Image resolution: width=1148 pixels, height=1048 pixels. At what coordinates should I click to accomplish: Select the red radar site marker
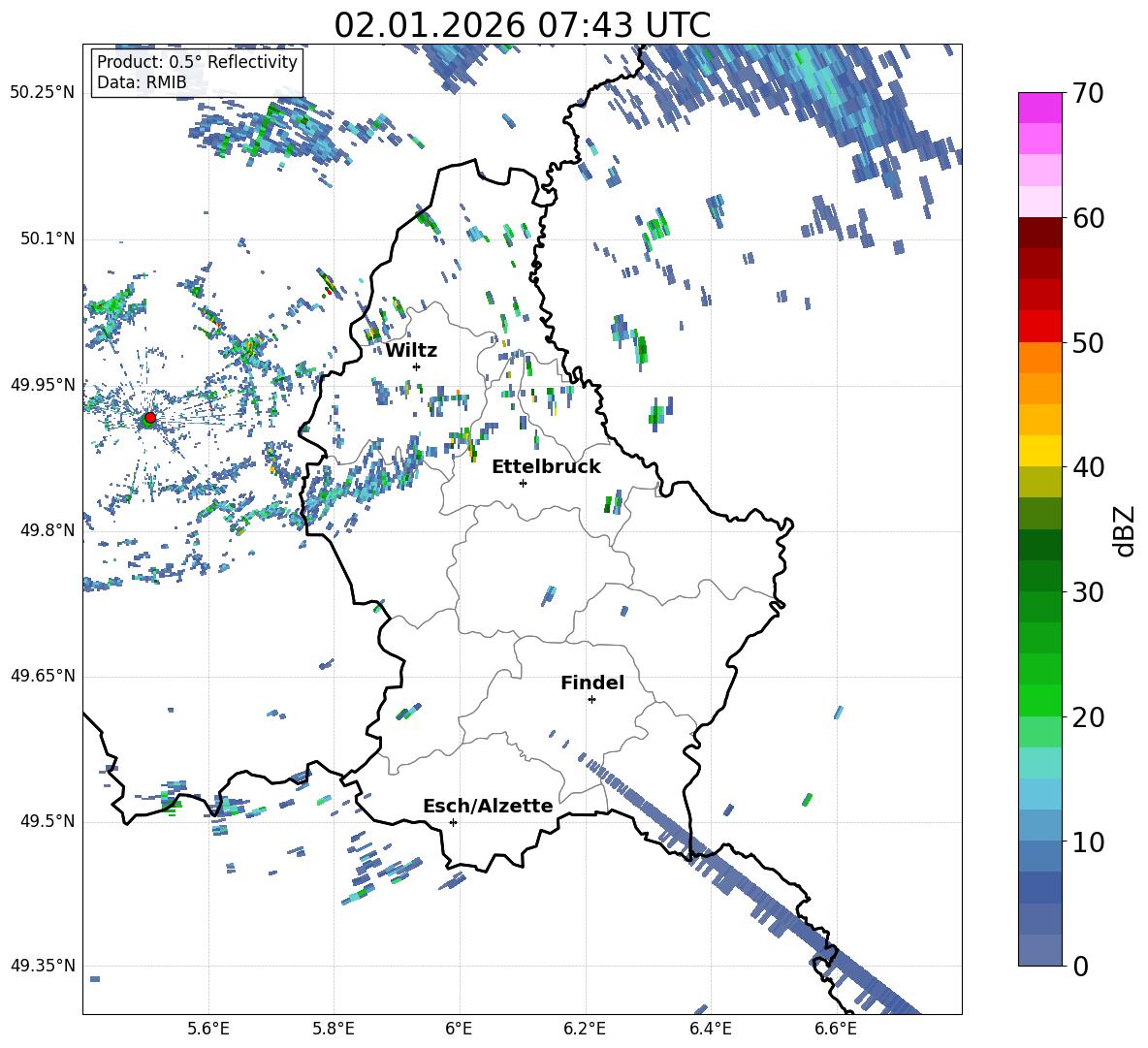[x=149, y=418]
